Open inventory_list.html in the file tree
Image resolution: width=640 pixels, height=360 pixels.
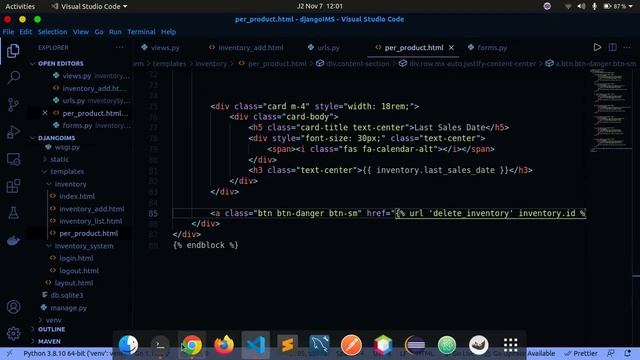[x=91, y=221]
